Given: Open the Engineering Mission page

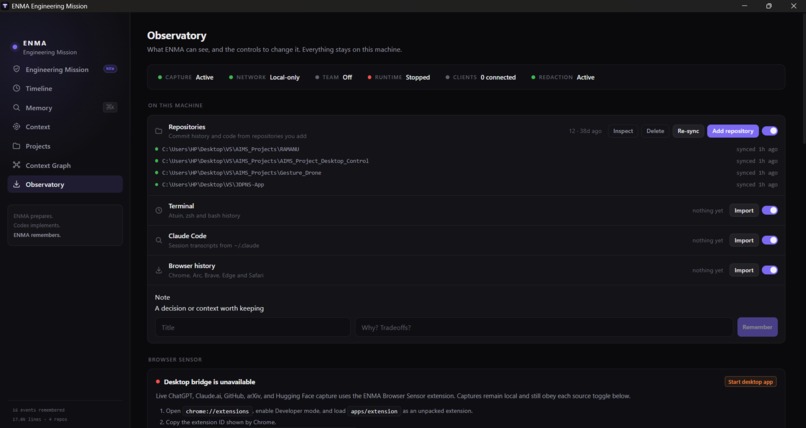Looking at the screenshot, I should coord(65,69).
